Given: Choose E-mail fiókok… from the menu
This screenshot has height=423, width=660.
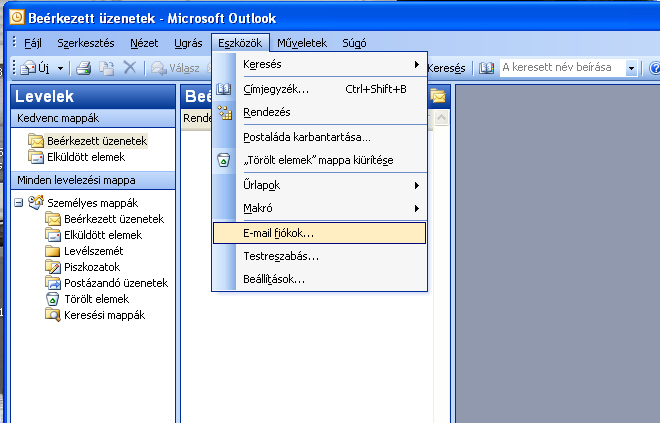Looking at the screenshot, I should click(x=319, y=232).
